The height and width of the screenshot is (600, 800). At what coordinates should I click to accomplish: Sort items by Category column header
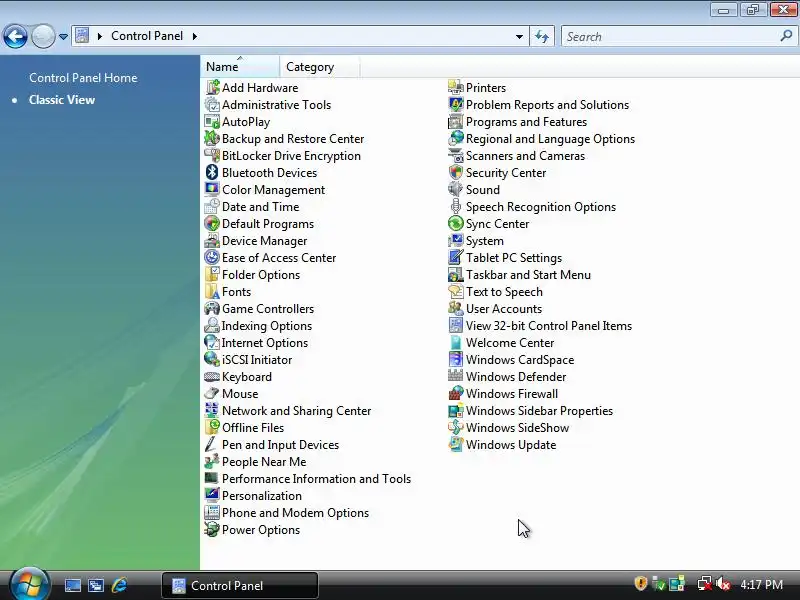click(x=319, y=66)
